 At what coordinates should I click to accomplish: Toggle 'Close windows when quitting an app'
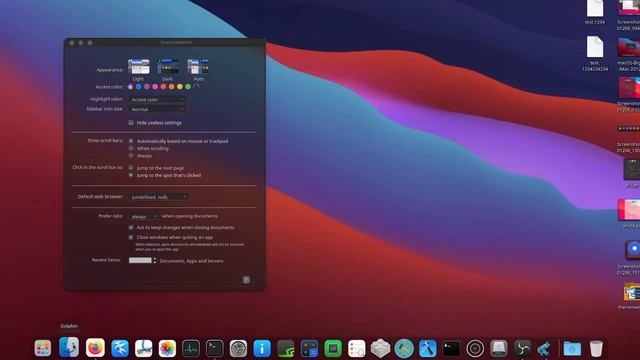pyautogui.click(x=131, y=237)
